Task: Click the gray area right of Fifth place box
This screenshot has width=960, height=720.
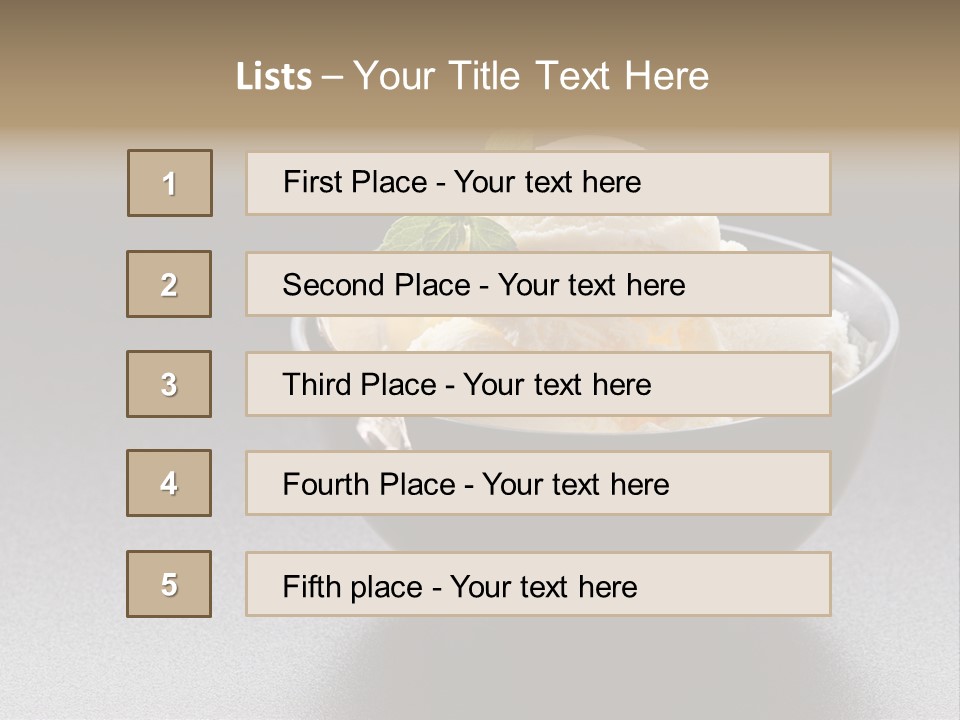Action: [895, 584]
